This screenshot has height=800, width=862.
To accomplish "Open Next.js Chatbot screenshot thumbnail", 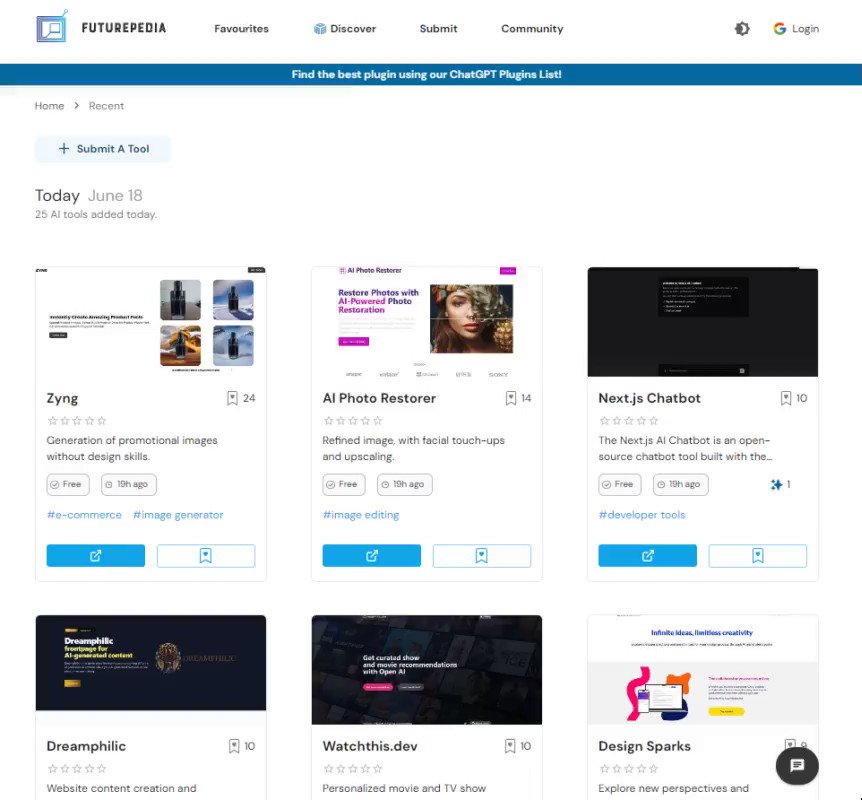I will (703, 322).
